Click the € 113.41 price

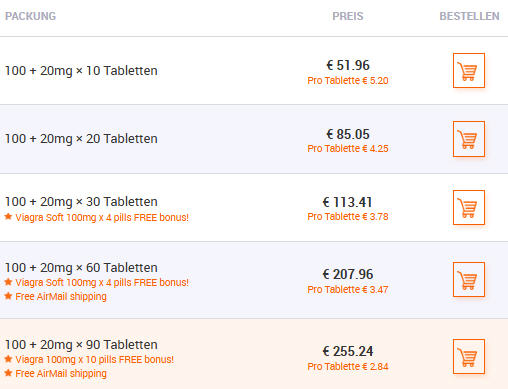point(347,202)
